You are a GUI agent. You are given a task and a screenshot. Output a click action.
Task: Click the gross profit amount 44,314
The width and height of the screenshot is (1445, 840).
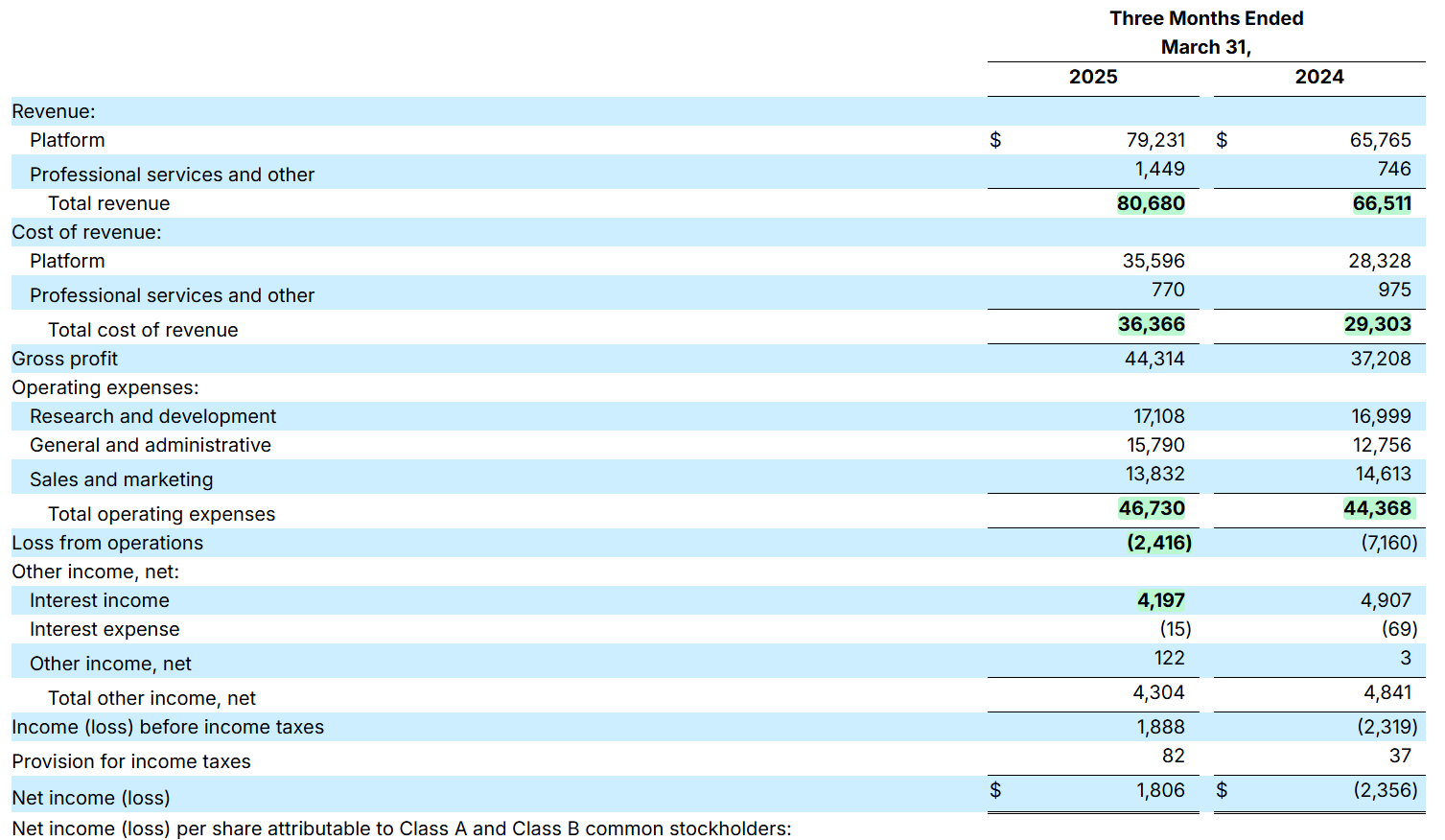(x=1154, y=359)
